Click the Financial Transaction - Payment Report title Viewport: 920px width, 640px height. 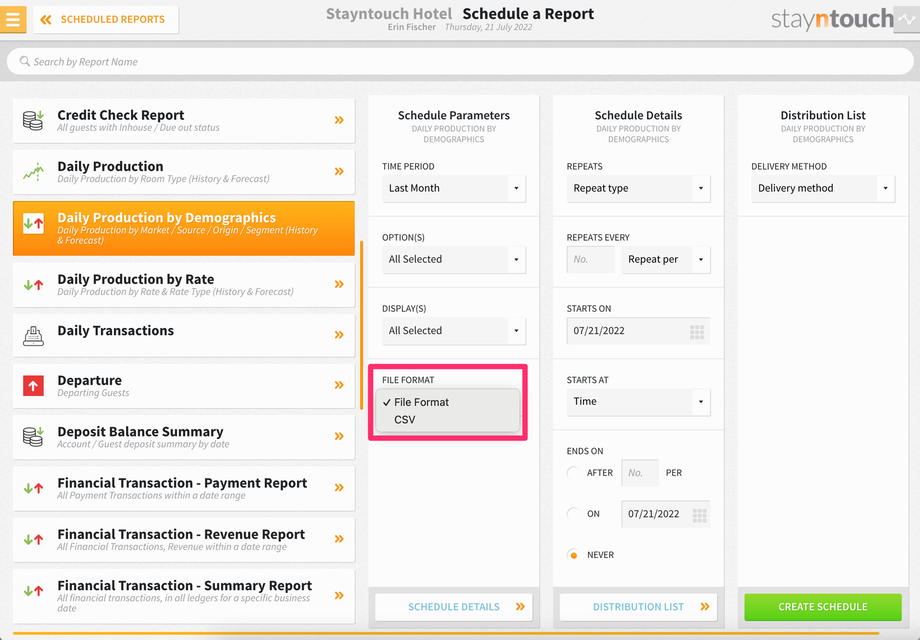point(182,483)
